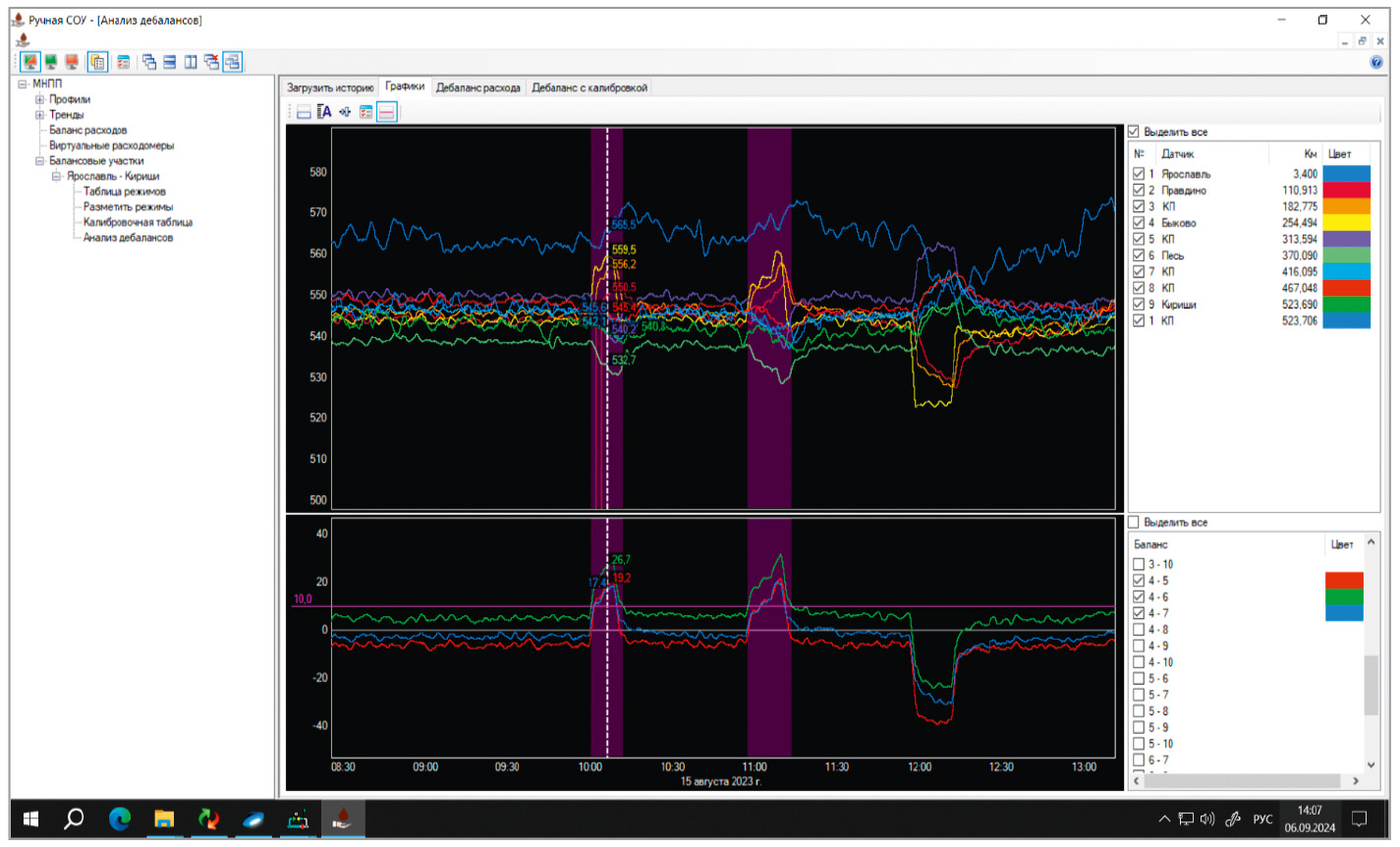Click the red-orange monitor toolbar icon
The width and height of the screenshot is (1400, 847).
(x=72, y=62)
